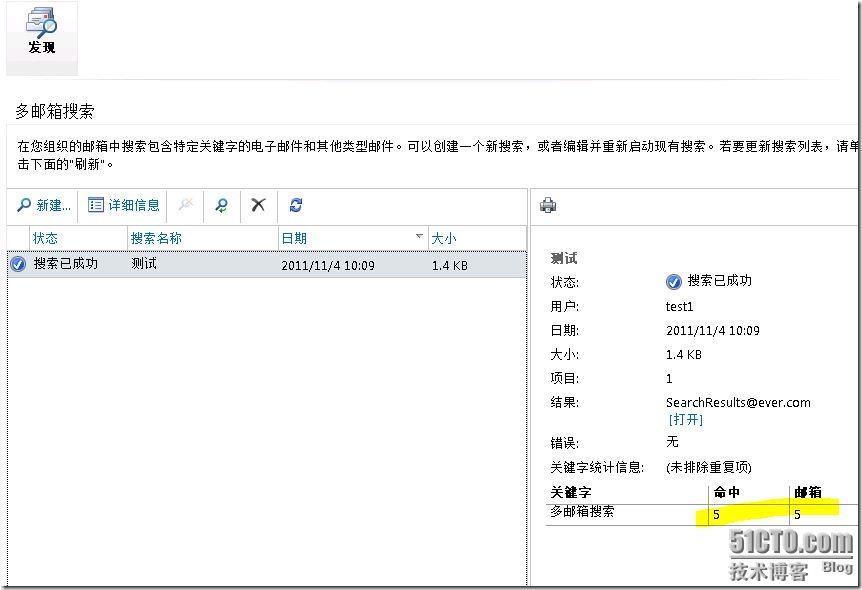Sort list by 状态 column header
This screenshot has width=862, height=590.
click(46, 238)
